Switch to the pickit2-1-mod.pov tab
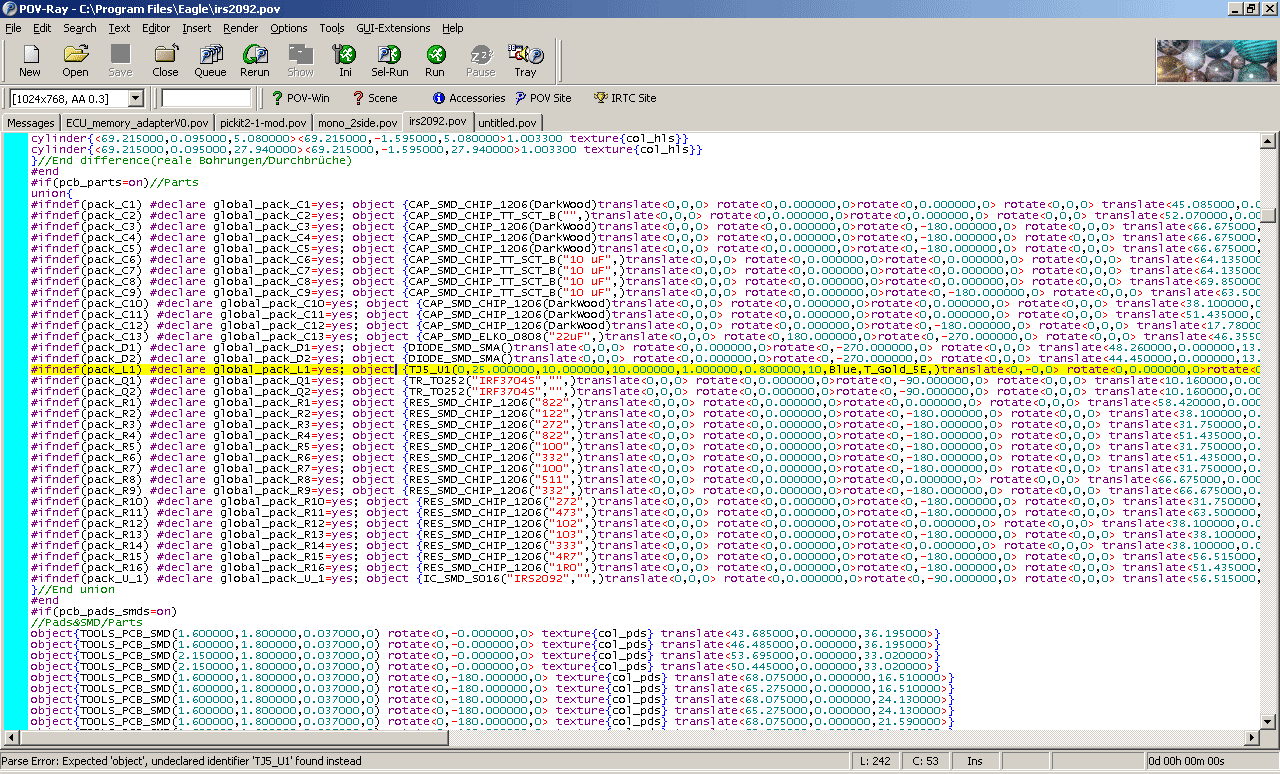This screenshot has width=1280, height=774. [265, 122]
